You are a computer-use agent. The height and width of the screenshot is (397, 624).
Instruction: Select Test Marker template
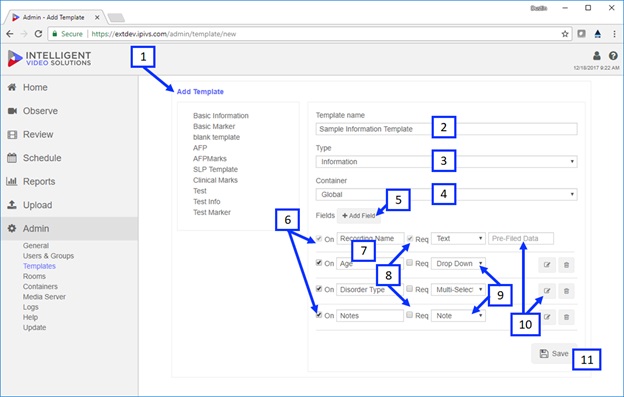tap(212, 212)
